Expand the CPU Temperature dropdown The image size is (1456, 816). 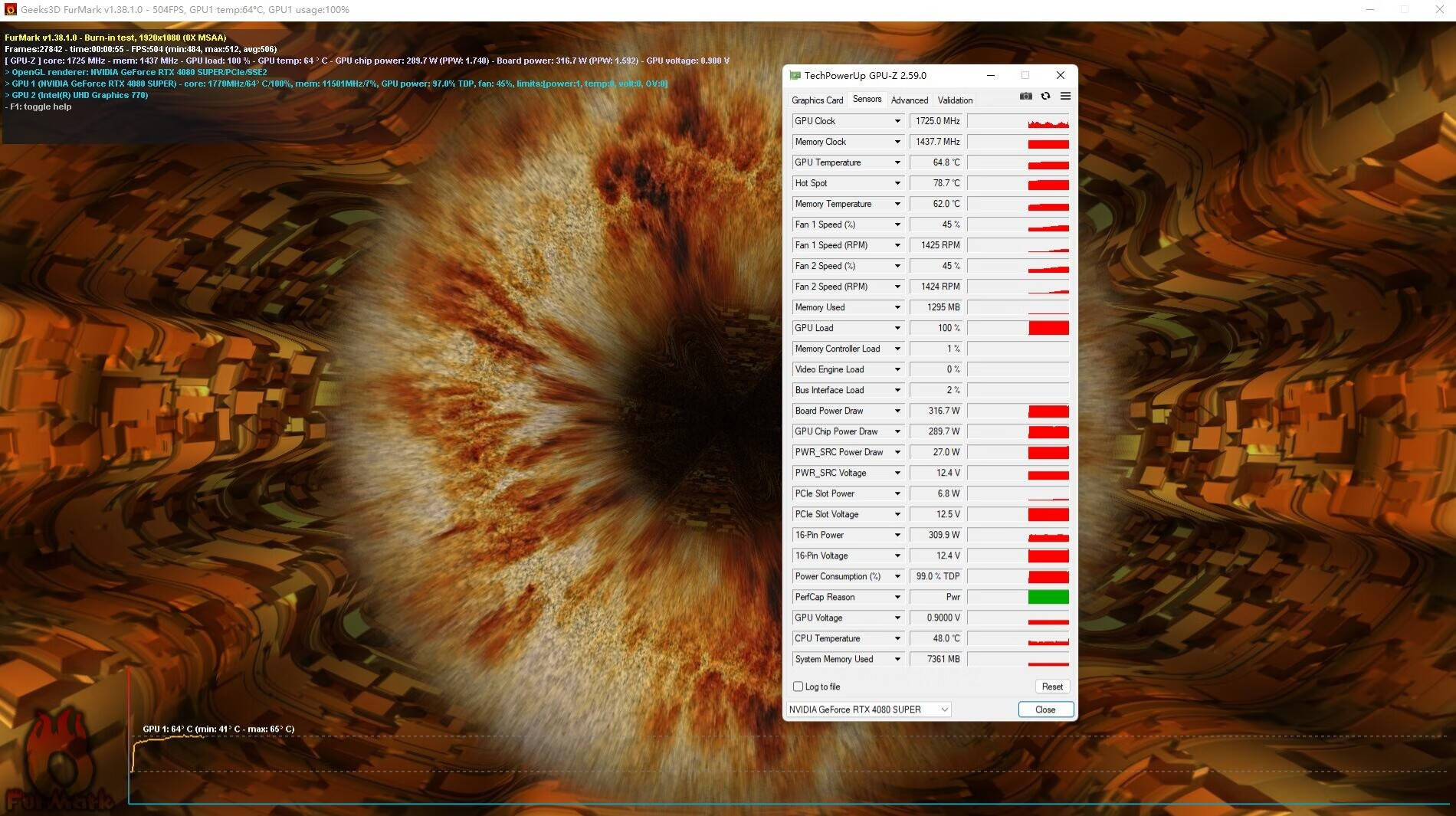point(897,638)
